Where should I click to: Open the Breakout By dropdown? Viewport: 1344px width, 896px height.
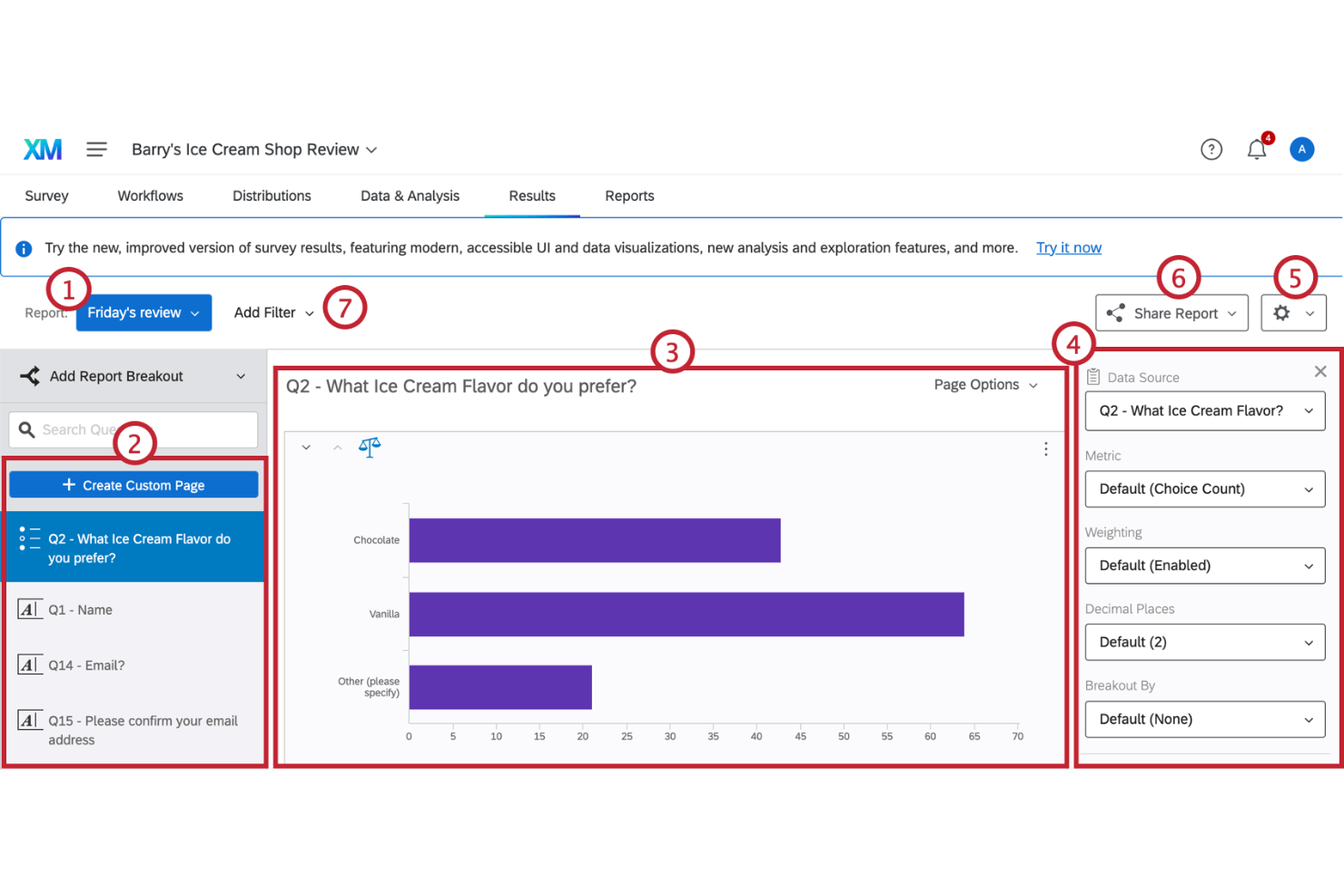(x=1205, y=720)
